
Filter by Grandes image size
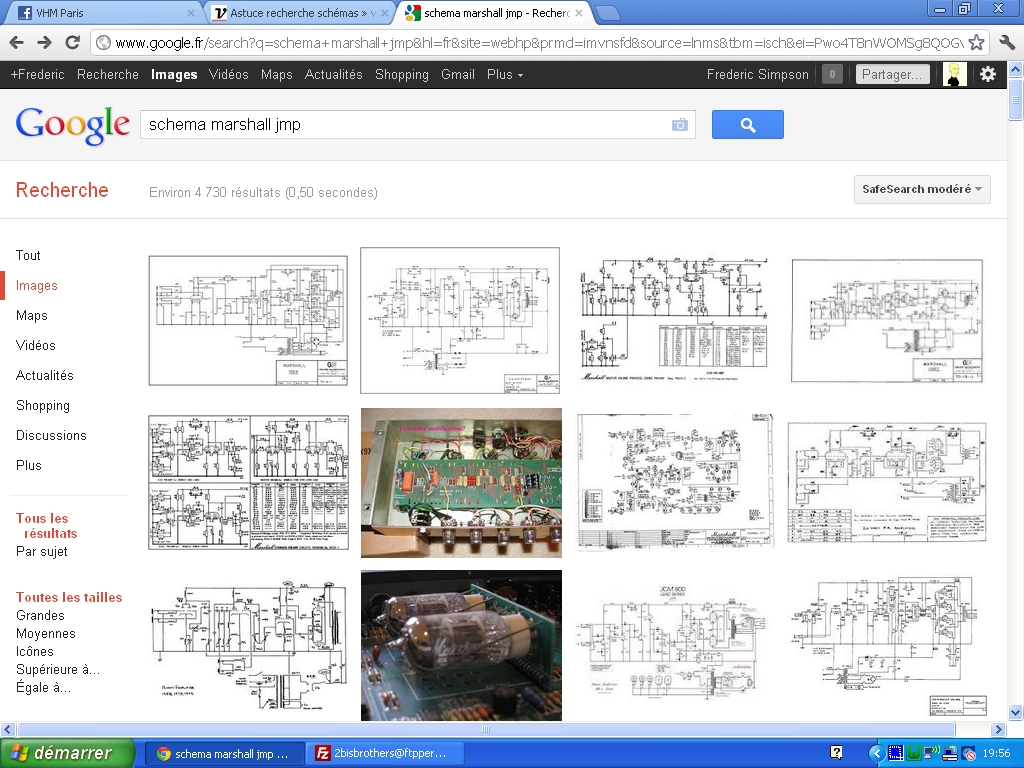40,616
